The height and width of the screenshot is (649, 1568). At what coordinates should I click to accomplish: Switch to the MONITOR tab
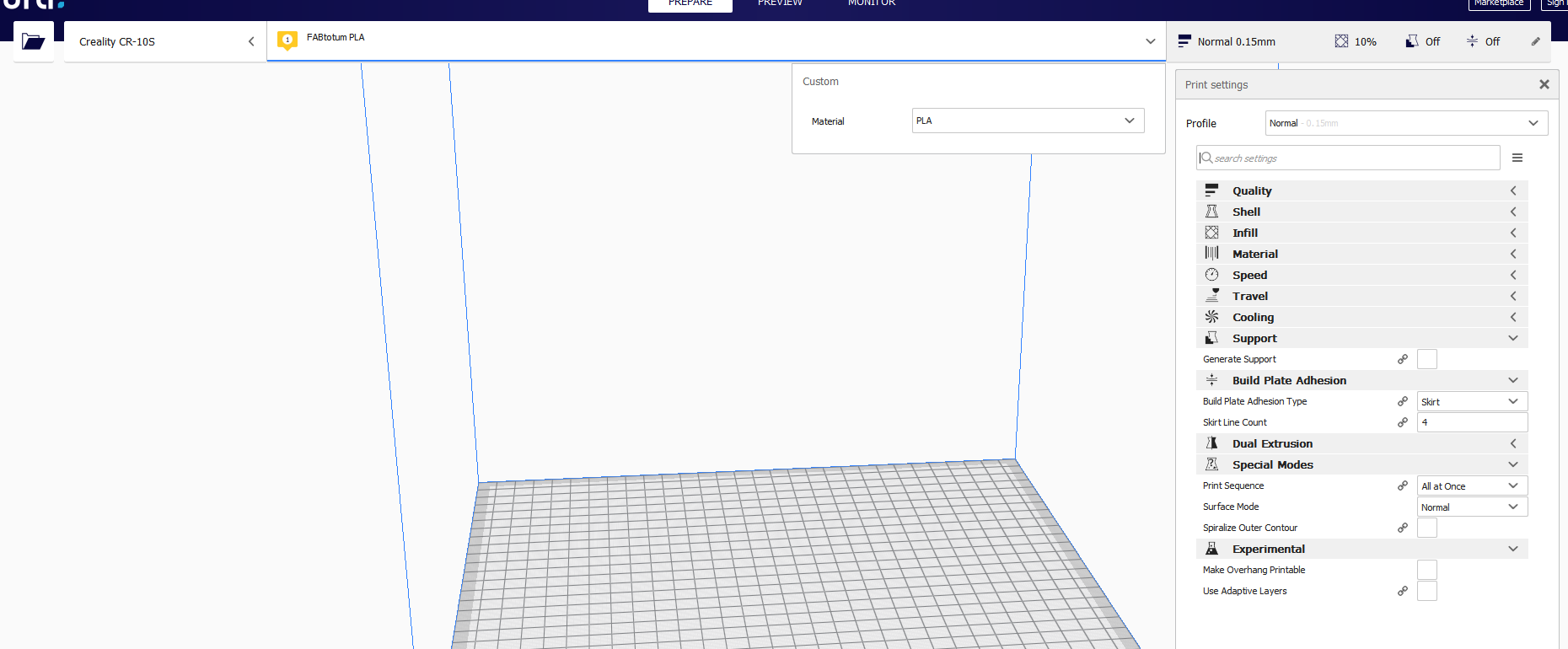click(872, 4)
